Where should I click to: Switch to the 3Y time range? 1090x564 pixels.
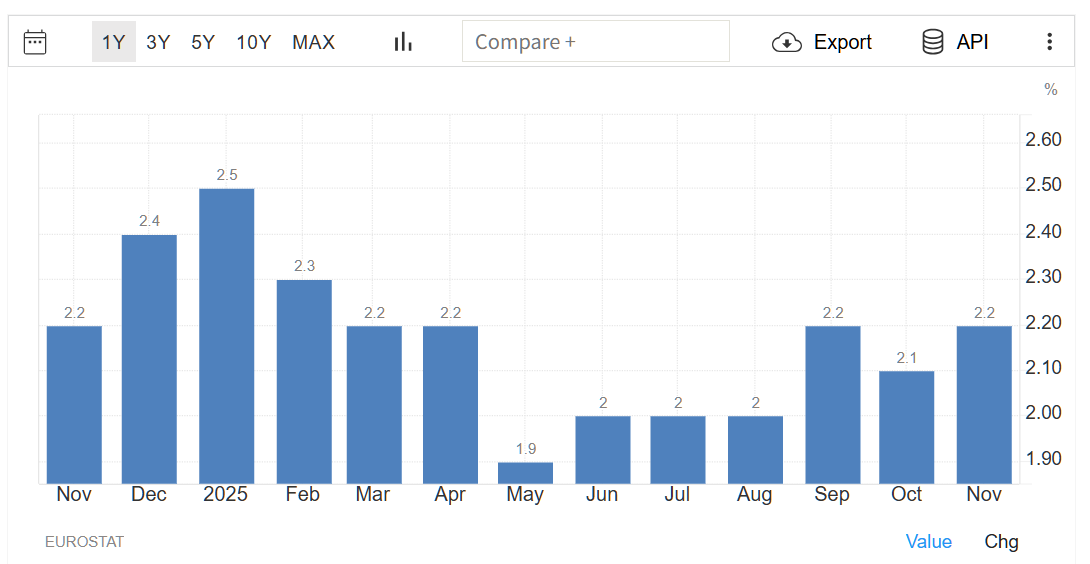(x=158, y=42)
